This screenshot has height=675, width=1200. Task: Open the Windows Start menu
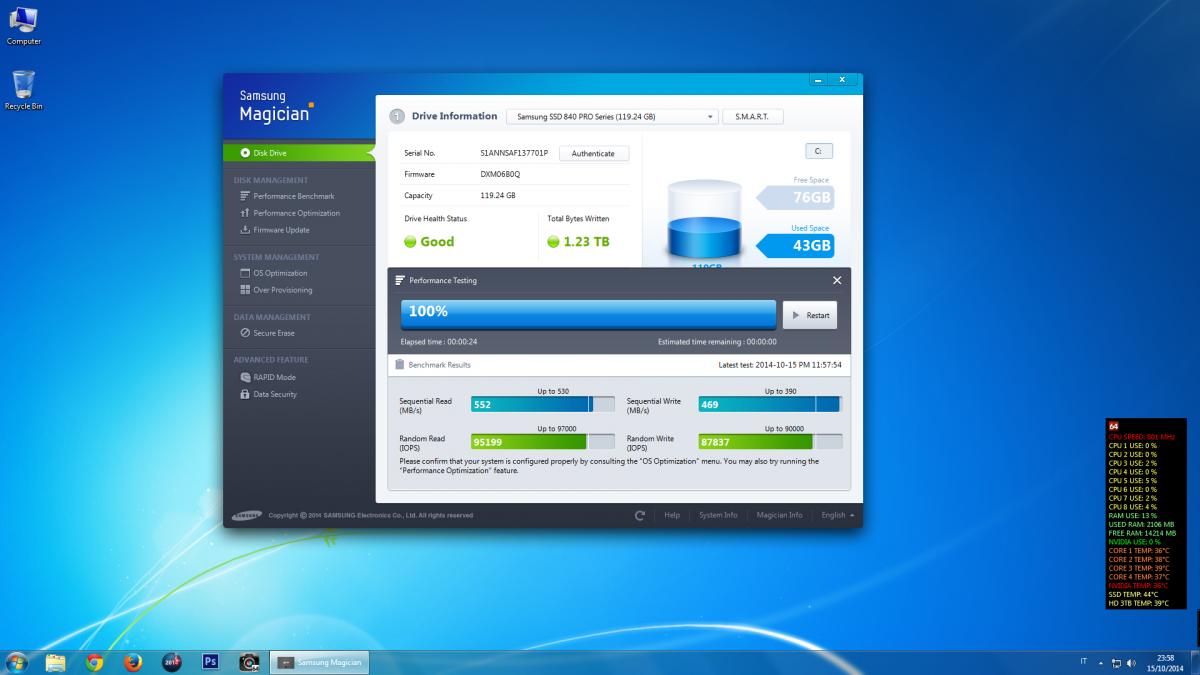[x=17, y=662]
